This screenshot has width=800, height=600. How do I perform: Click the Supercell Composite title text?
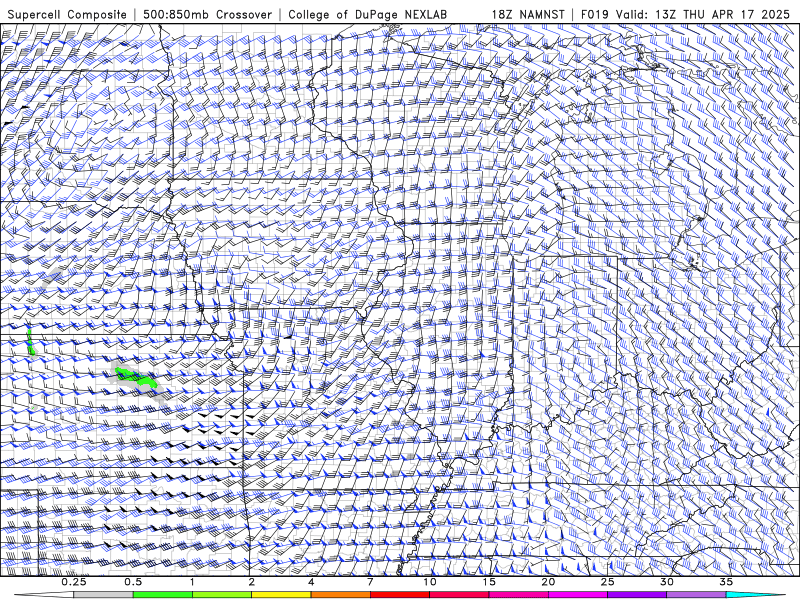(x=67, y=14)
